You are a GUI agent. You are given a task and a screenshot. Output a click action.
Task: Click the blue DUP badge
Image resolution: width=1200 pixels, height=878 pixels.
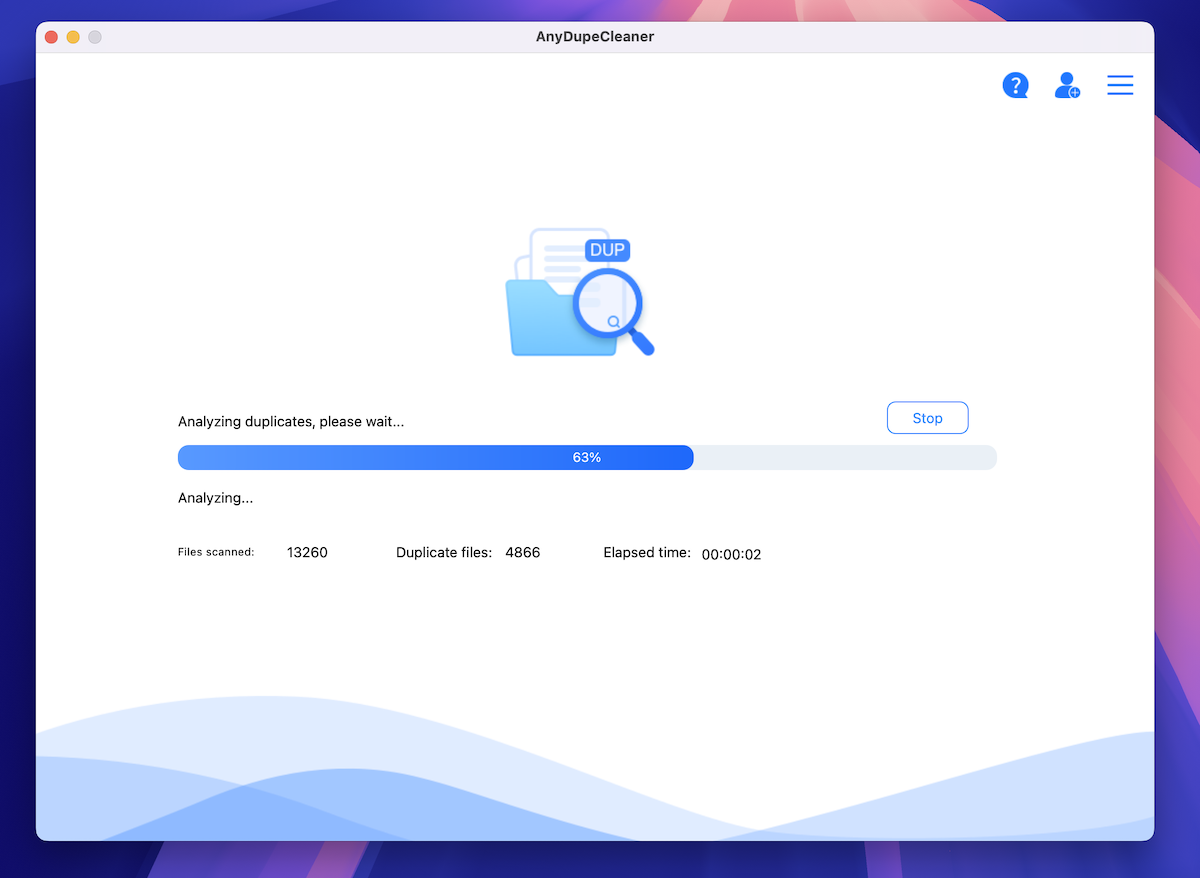point(607,250)
